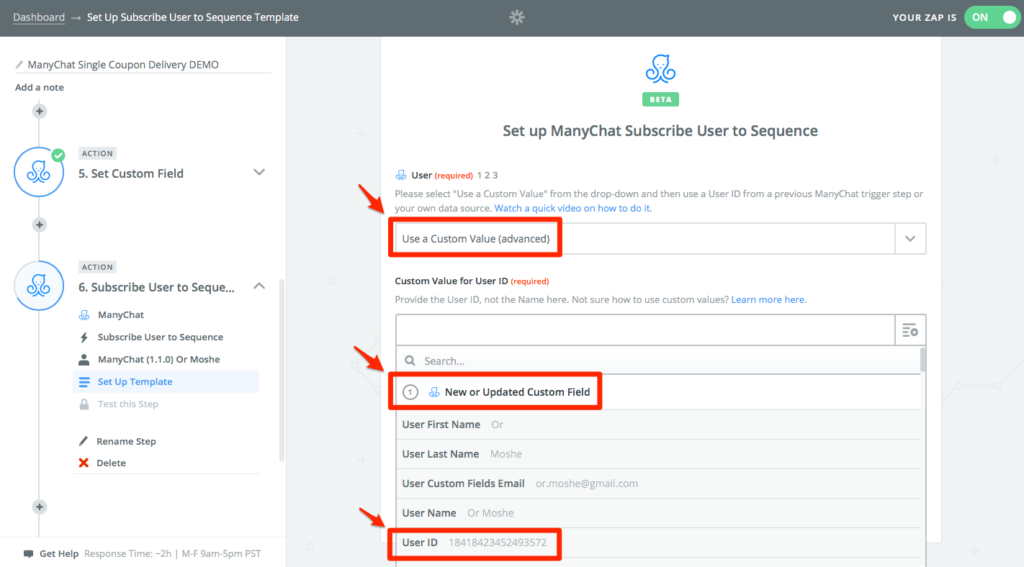The image size is (1024, 567).
Task: Open Subscribe User to Sequence substep
Action: point(160,337)
